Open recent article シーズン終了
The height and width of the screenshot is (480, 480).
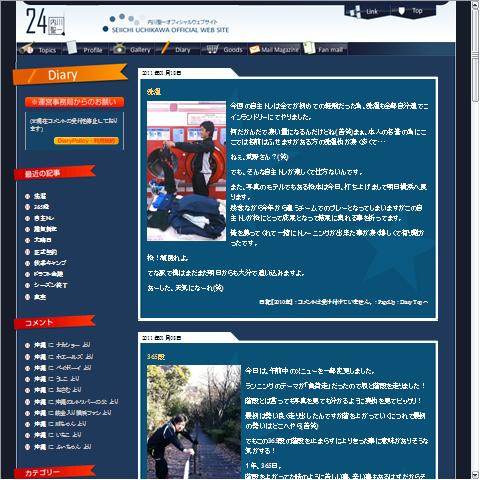point(51,285)
